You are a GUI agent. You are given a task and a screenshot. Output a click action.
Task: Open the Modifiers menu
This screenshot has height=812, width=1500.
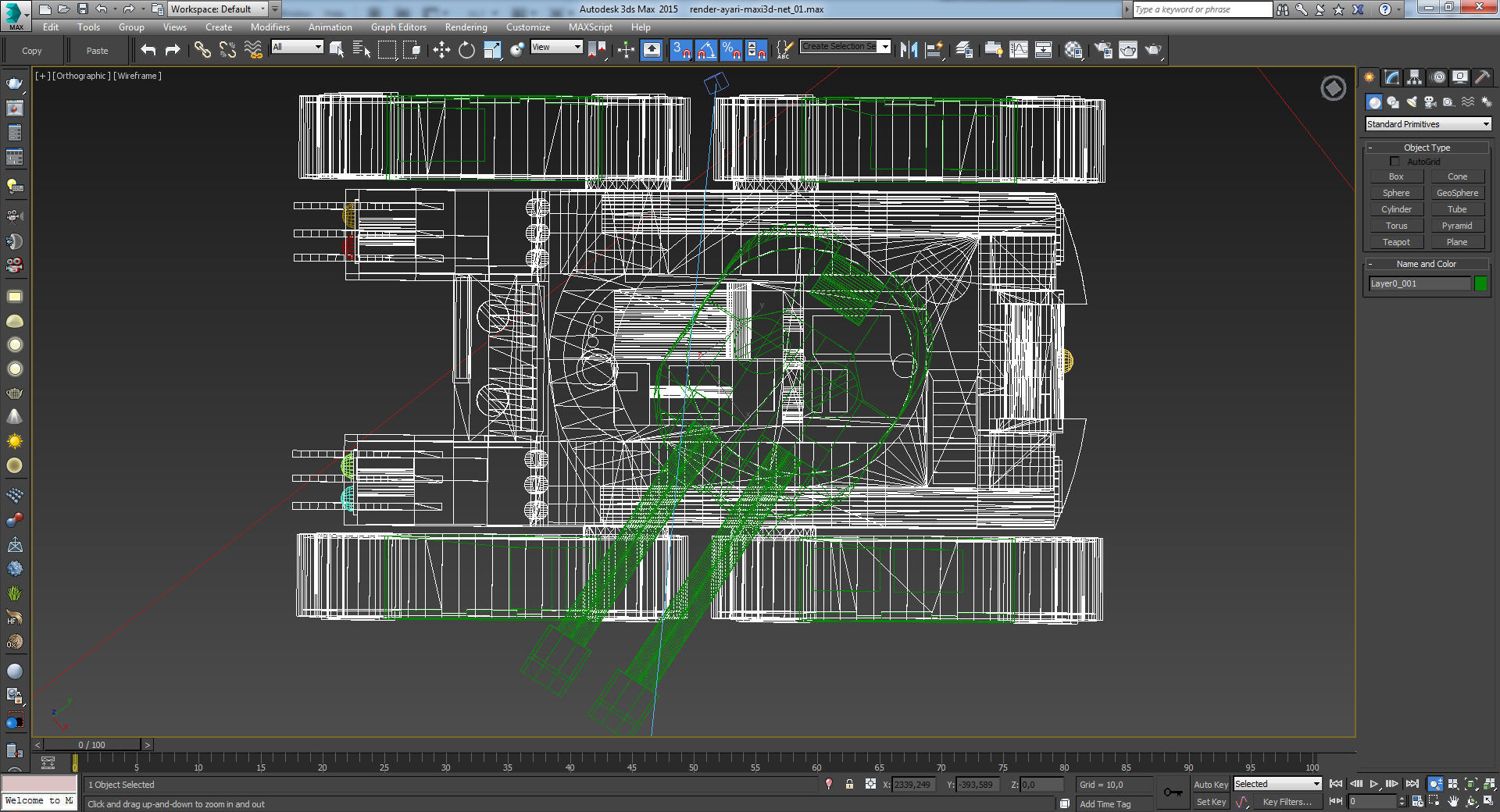(270, 27)
